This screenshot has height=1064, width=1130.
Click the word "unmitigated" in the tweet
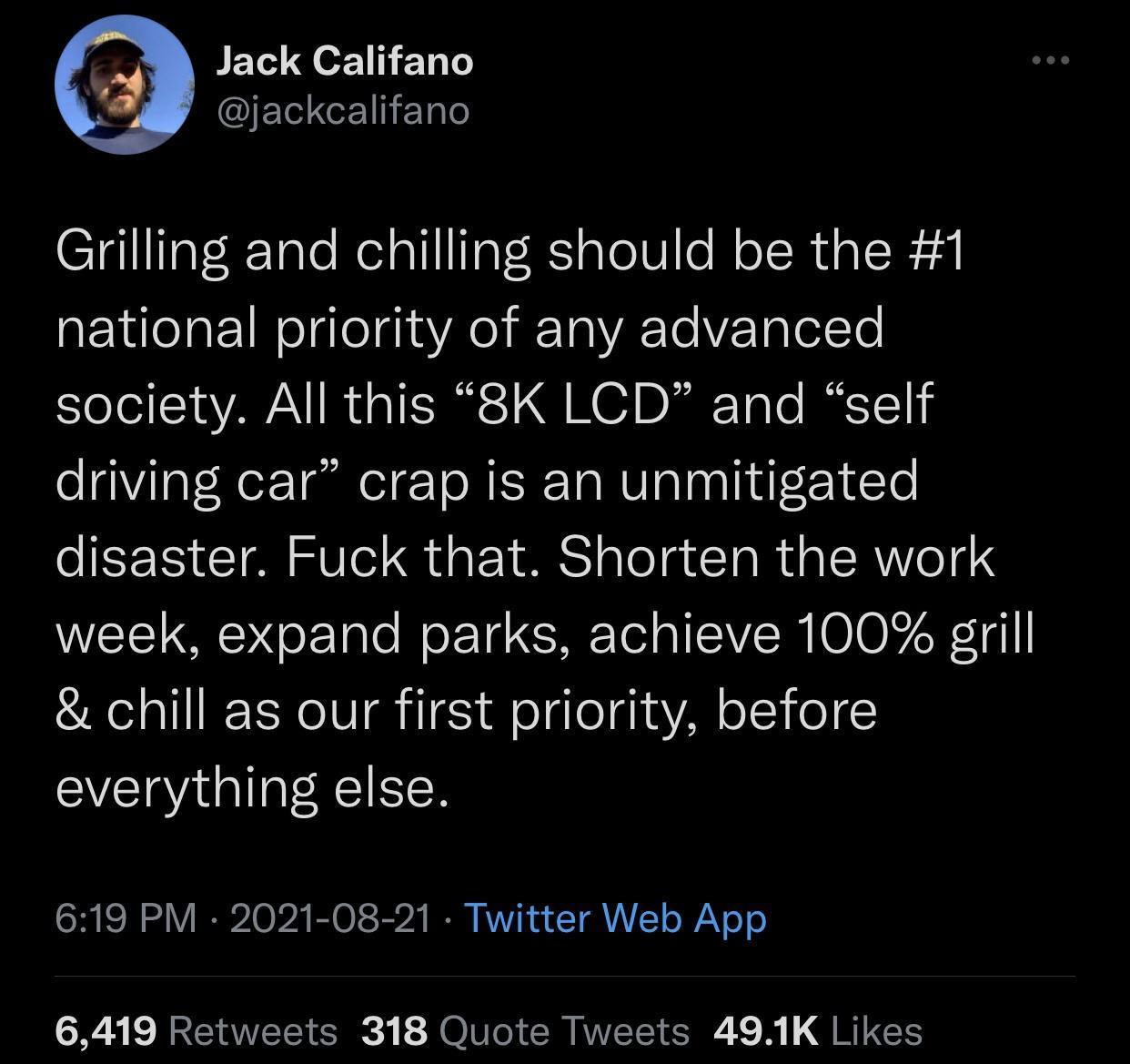tap(770, 481)
